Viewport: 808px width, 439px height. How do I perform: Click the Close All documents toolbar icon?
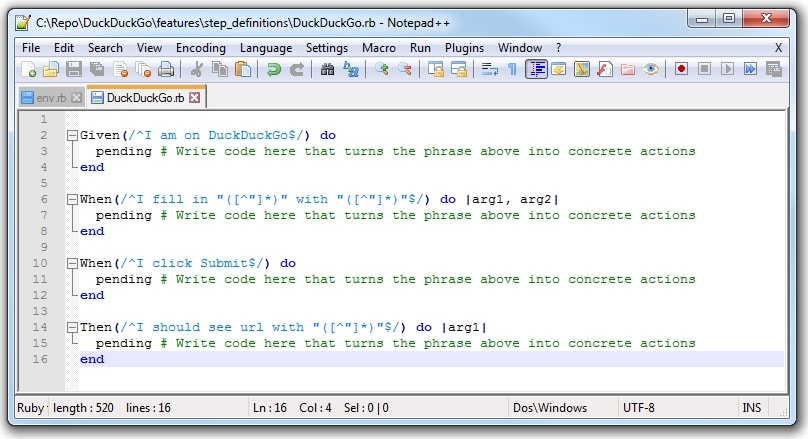(x=143, y=69)
